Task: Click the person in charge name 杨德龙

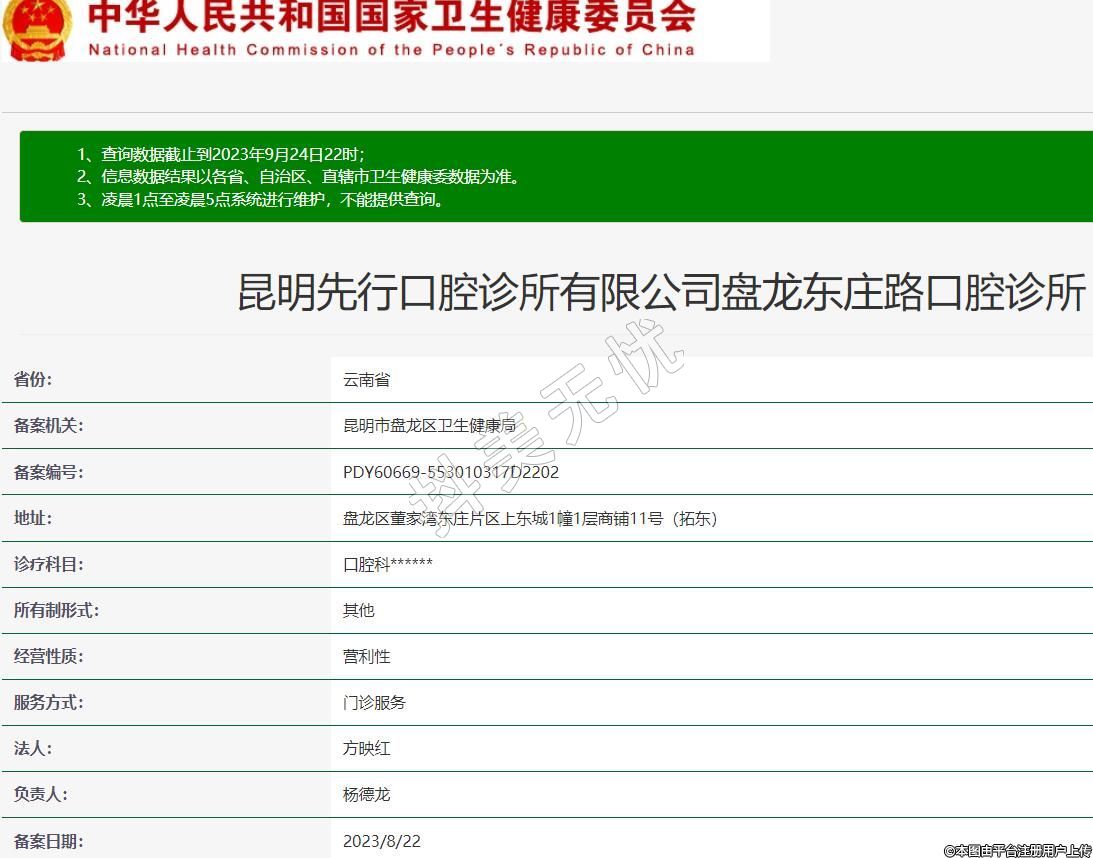Action: tap(366, 794)
